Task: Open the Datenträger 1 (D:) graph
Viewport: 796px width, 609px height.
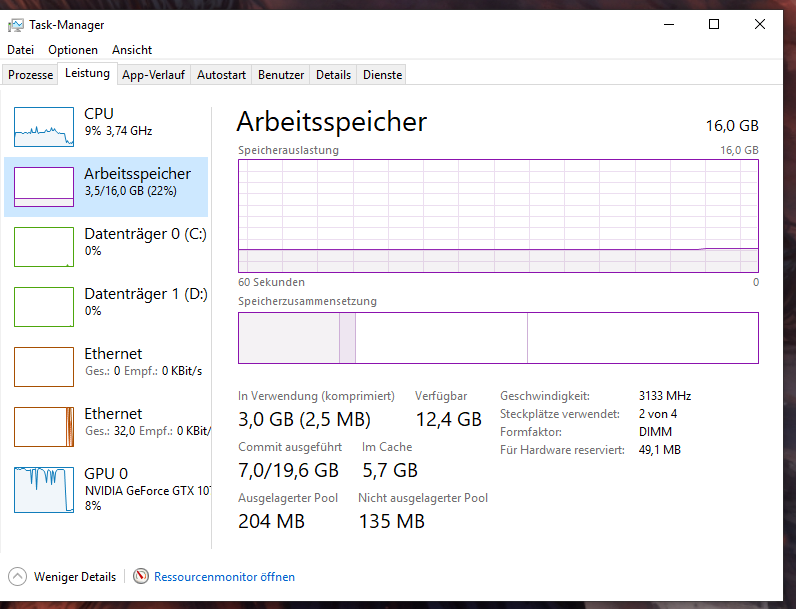Action: (44, 307)
